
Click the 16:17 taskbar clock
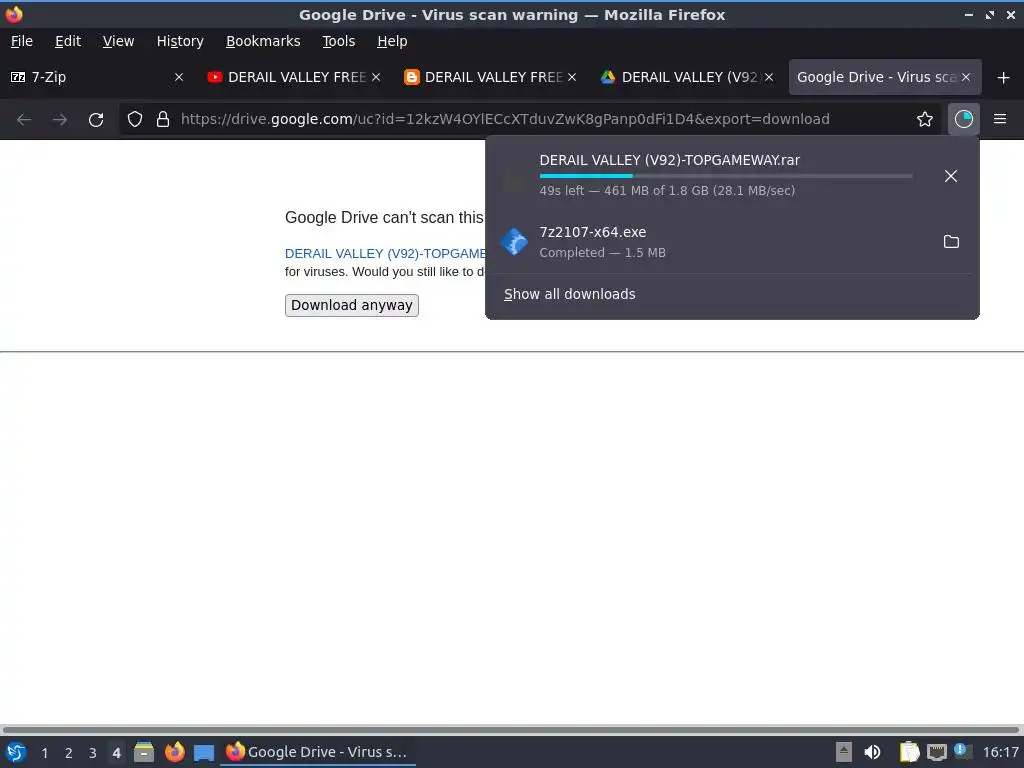(x=1000, y=752)
